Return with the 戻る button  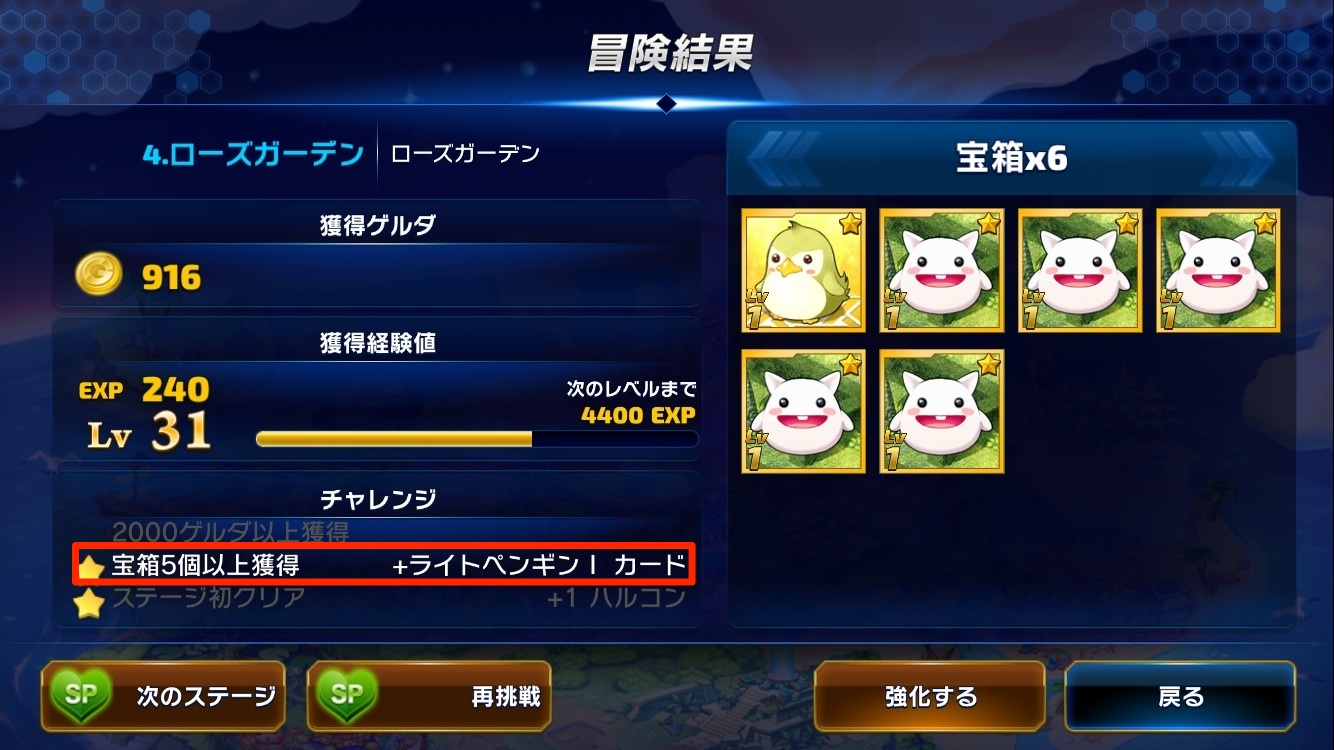tap(1180, 696)
